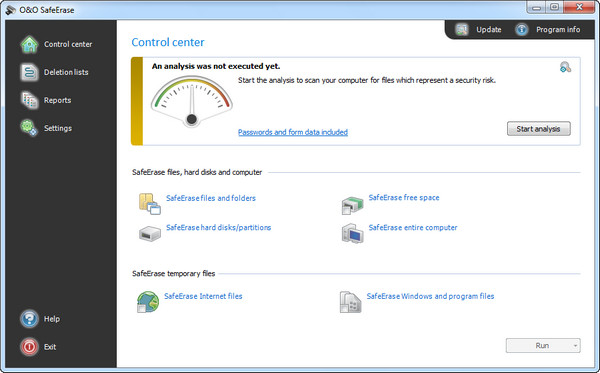600x373 pixels.
Task: Click the SafeErase entire computer icon
Action: click(352, 233)
